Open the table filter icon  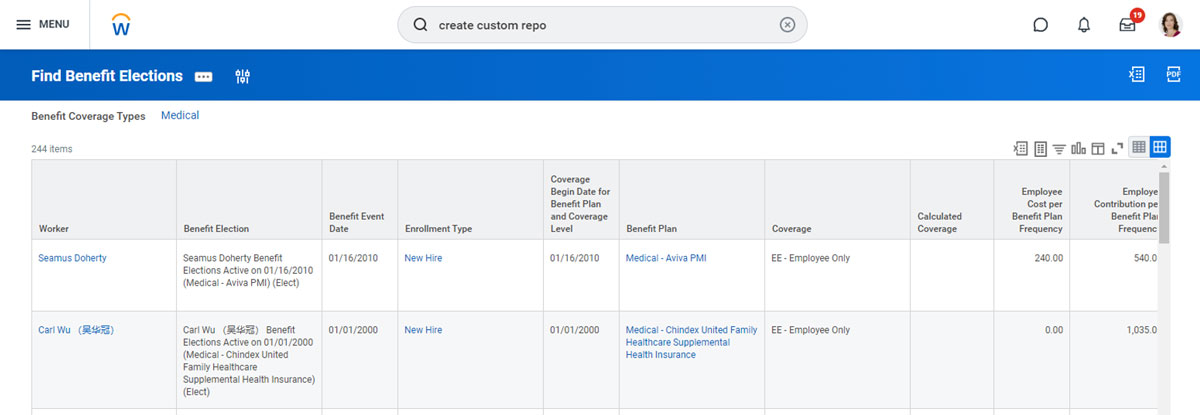(x=1059, y=148)
